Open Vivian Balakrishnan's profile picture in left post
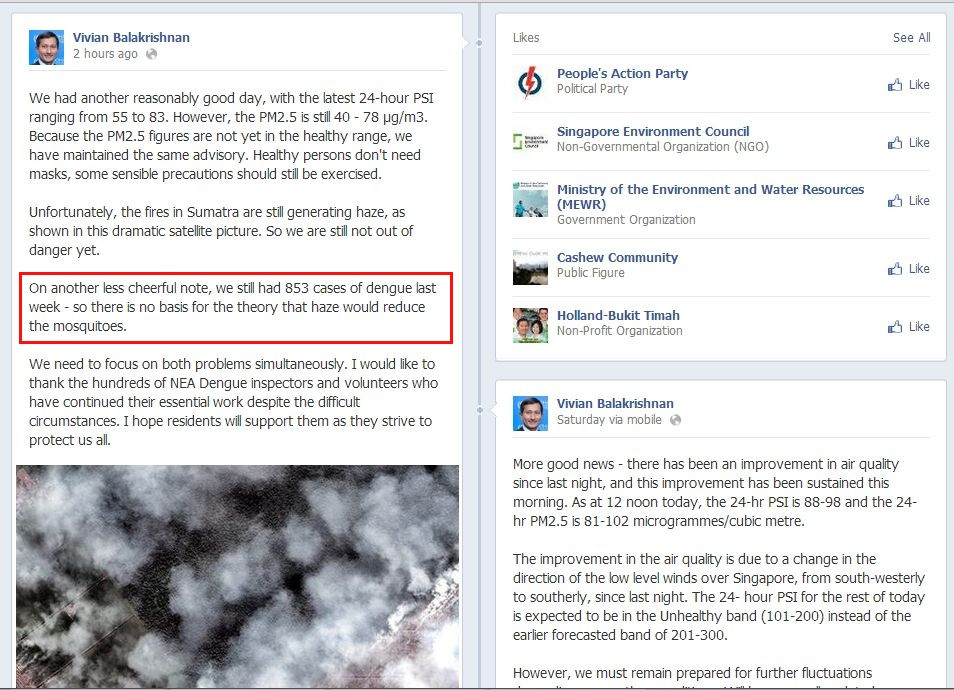The height and width of the screenshot is (690, 954). pos(46,47)
